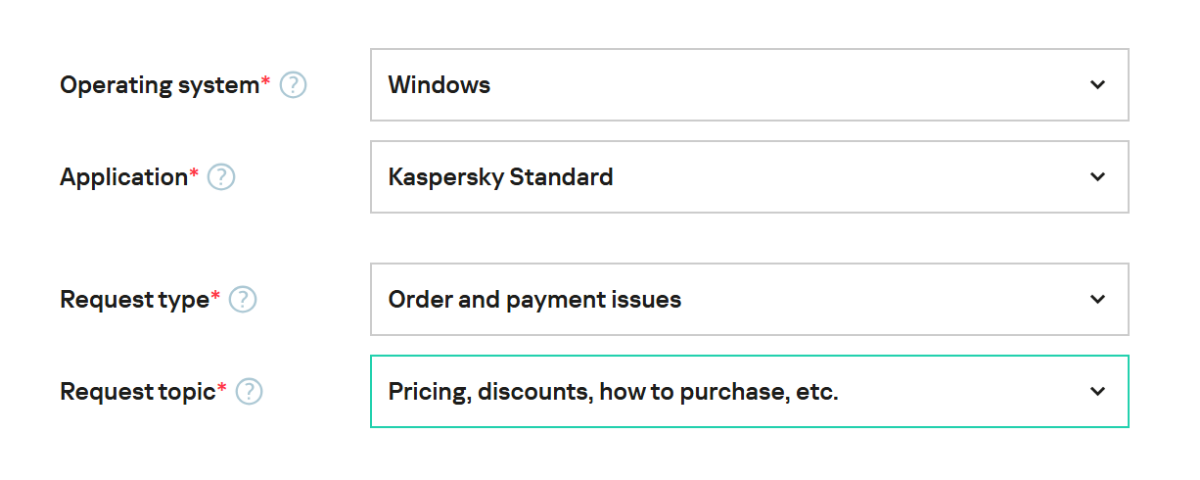Click the Request topic field label
Image resolution: width=1200 pixels, height=480 pixels.
[x=137, y=391]
